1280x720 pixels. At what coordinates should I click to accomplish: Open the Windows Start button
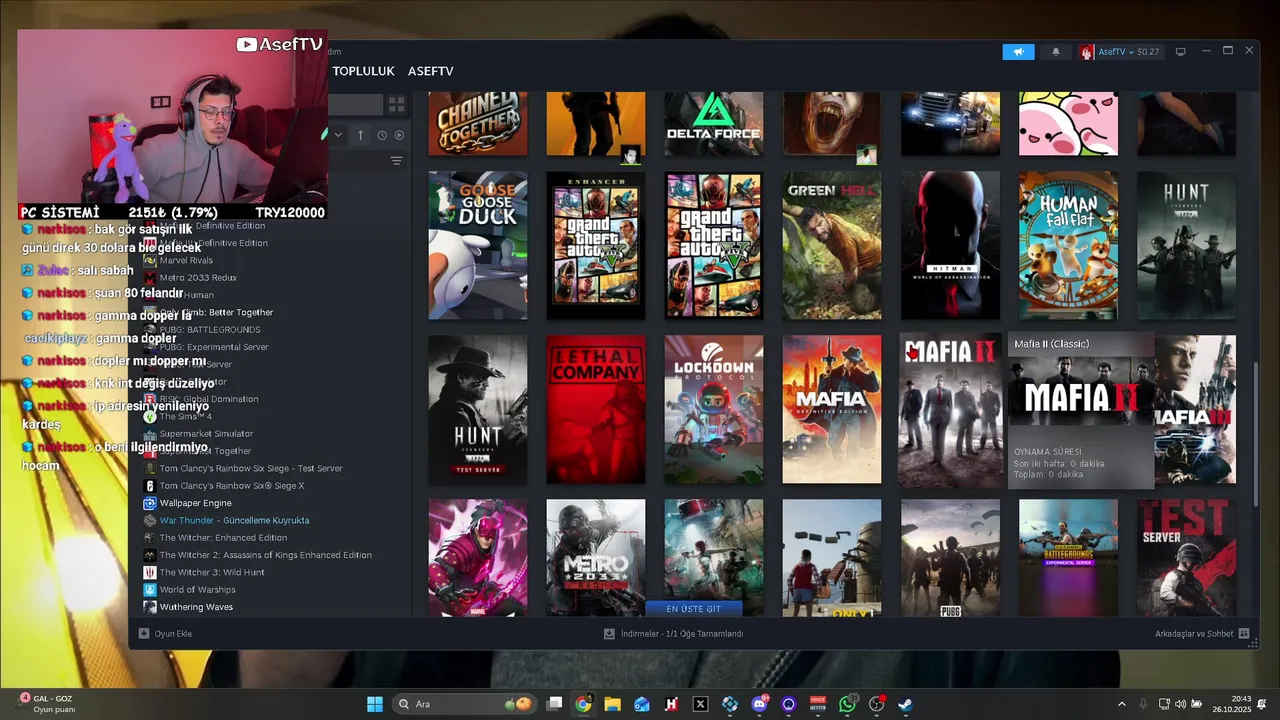point(374,704)
